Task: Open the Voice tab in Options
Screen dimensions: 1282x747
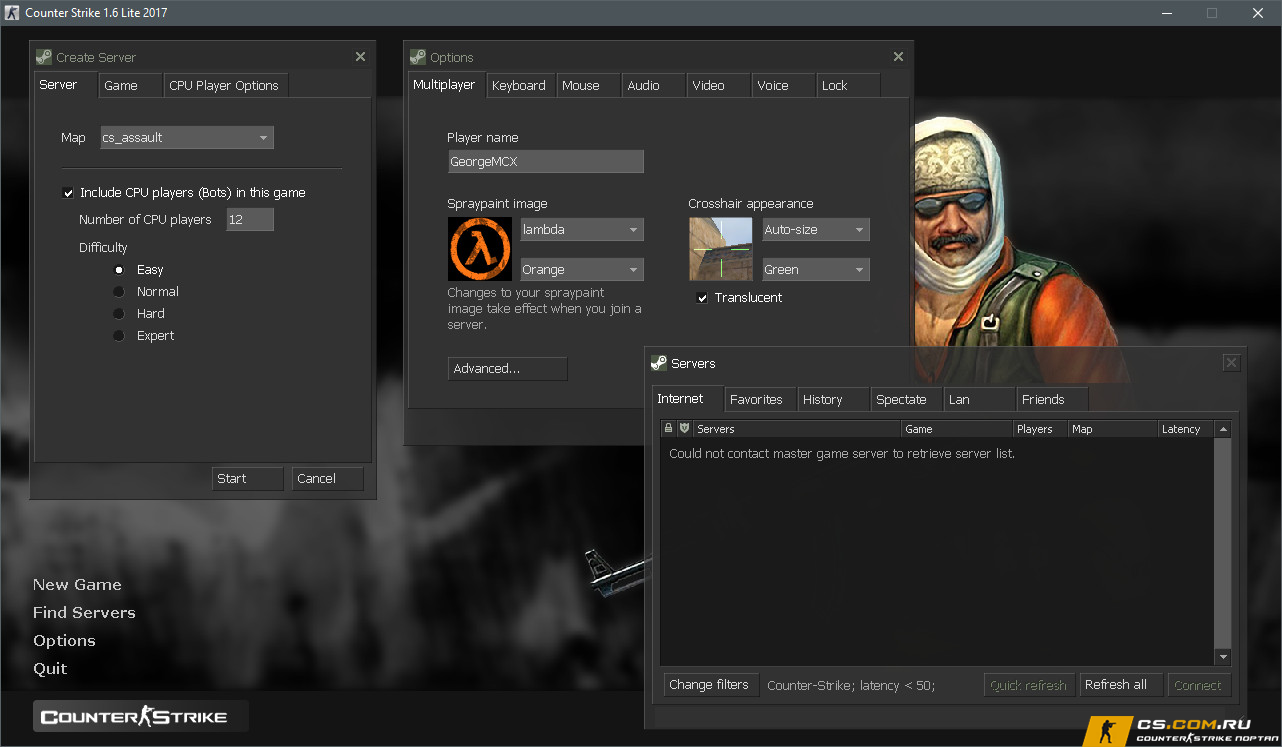Action: coord(784,86)
